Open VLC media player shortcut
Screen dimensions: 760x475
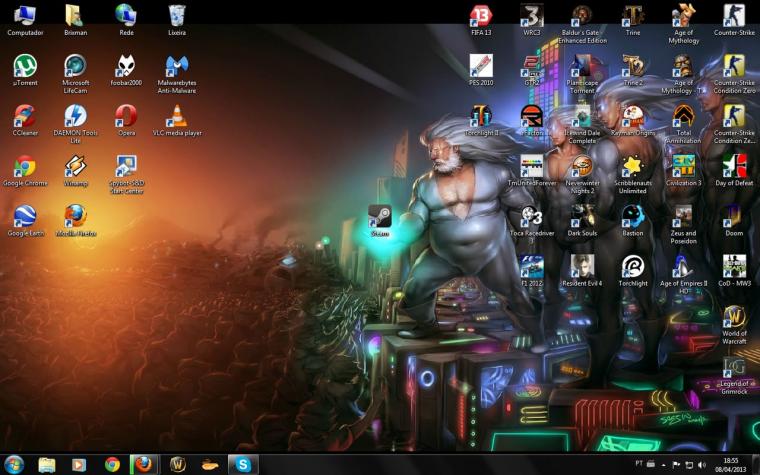(x=177, y=120)
